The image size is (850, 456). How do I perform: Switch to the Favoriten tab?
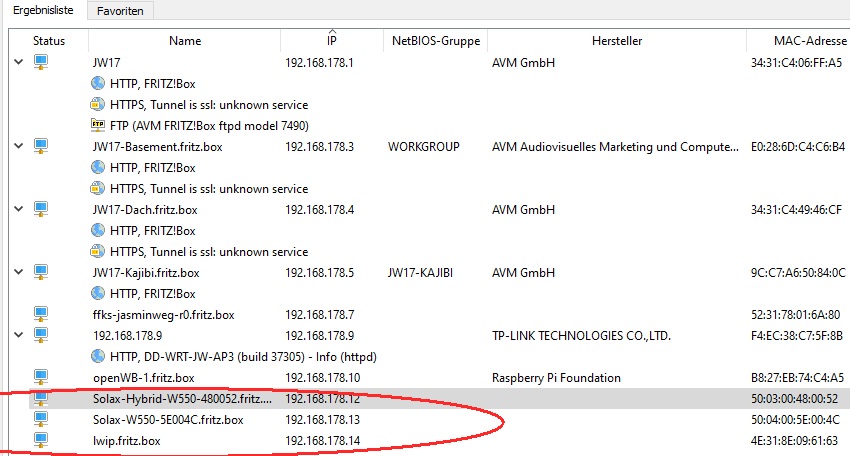point(121,11)
